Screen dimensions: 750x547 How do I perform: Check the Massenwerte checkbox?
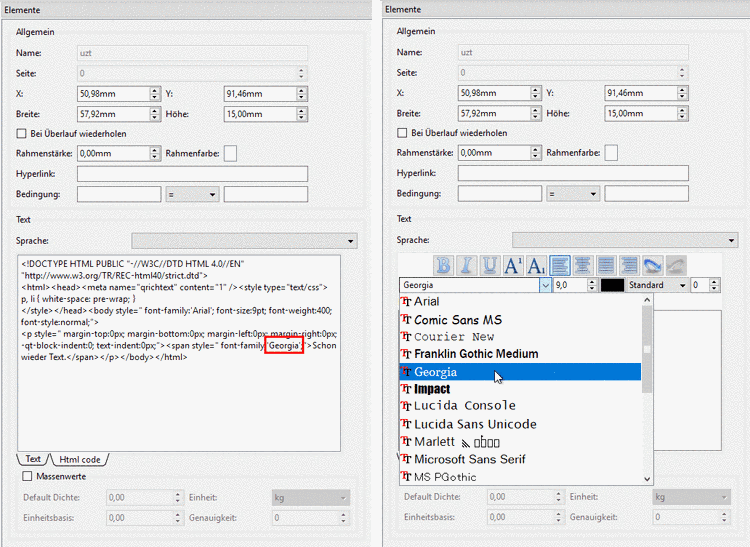pos(27,476)
